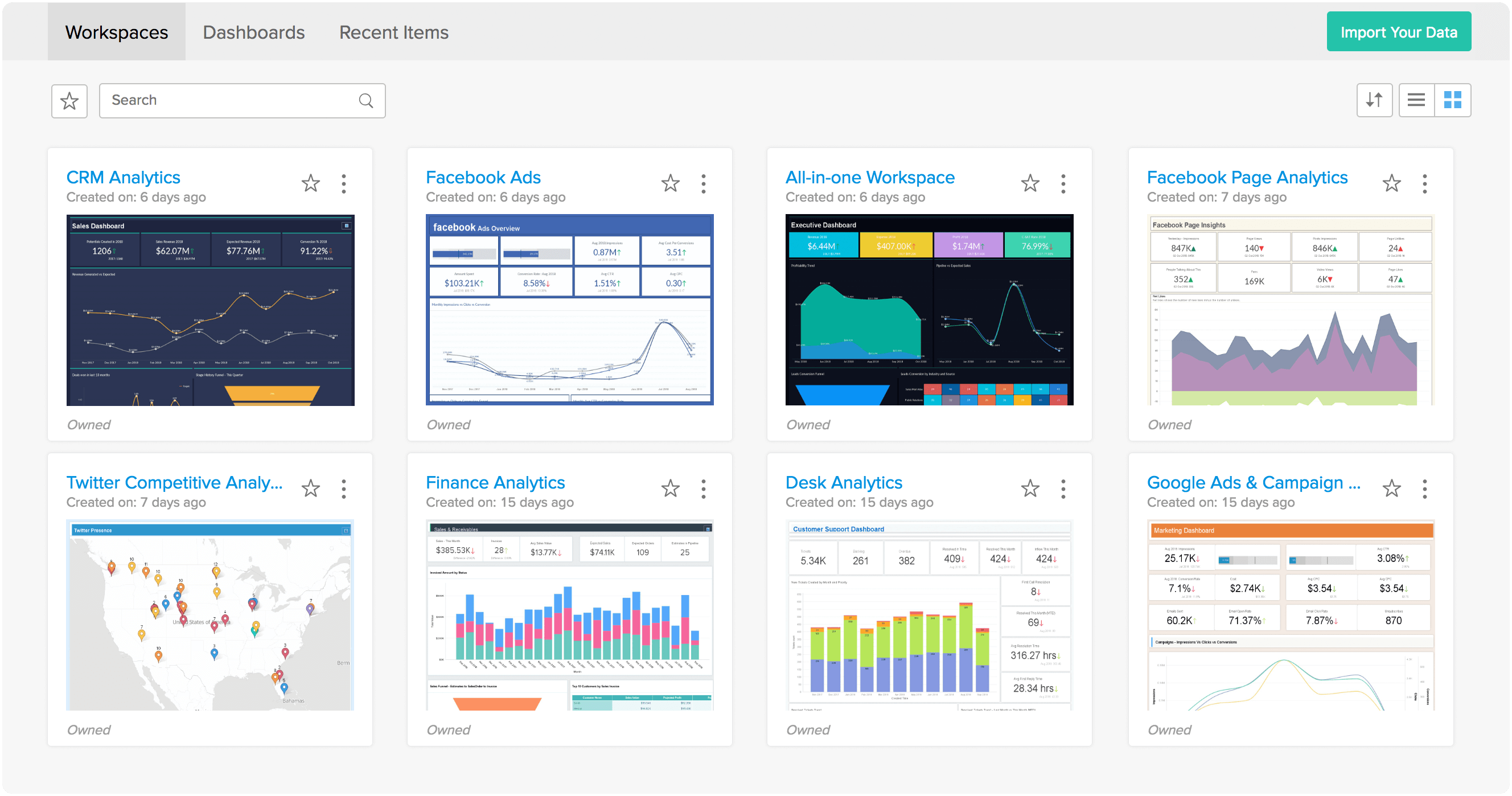The image size is (1512, 796).
Task: Favorite the Finance Analytics workspace
Action: click(x=669, y=489)
